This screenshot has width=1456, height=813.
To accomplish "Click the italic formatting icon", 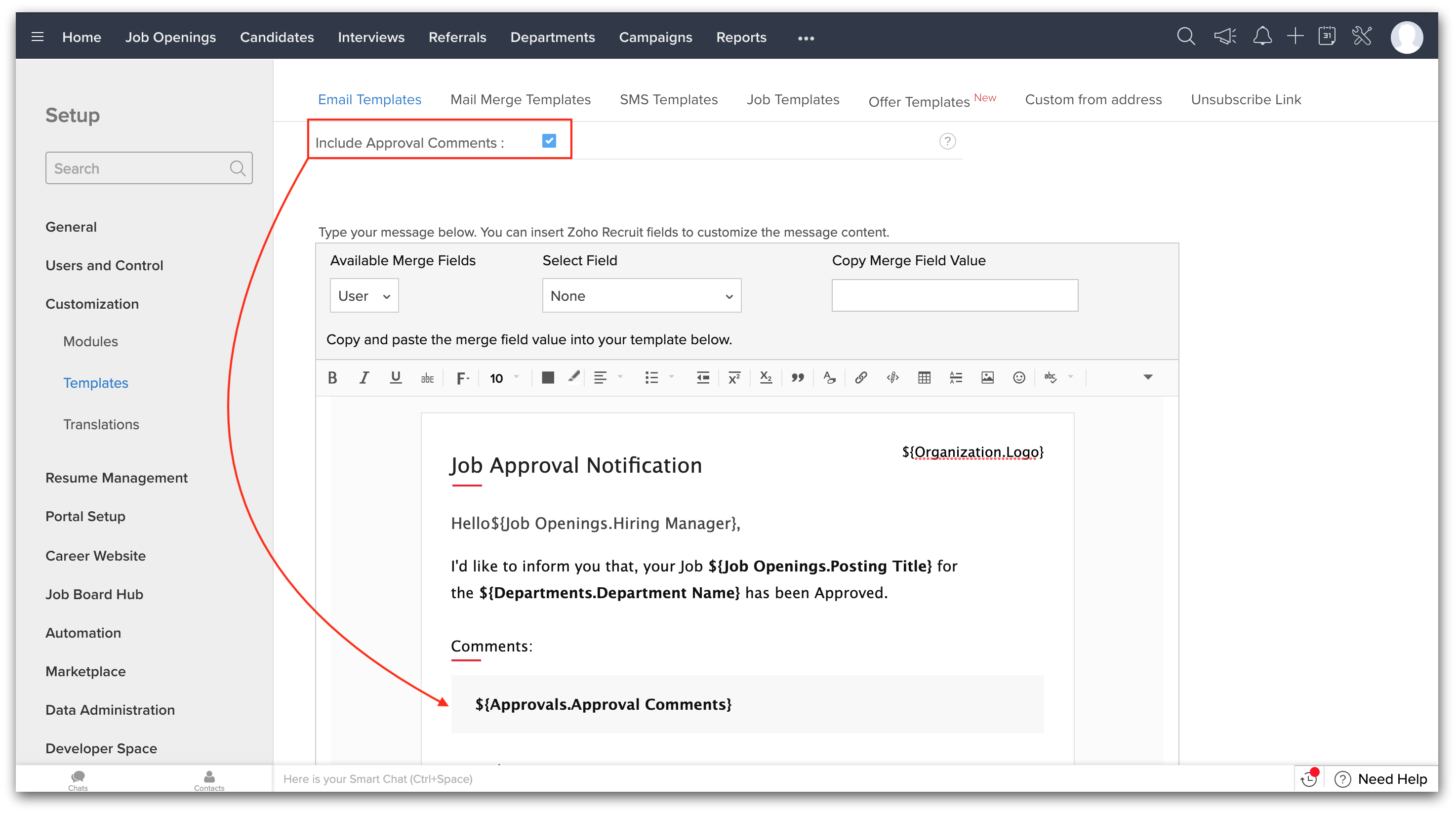I will coord(364,378).
